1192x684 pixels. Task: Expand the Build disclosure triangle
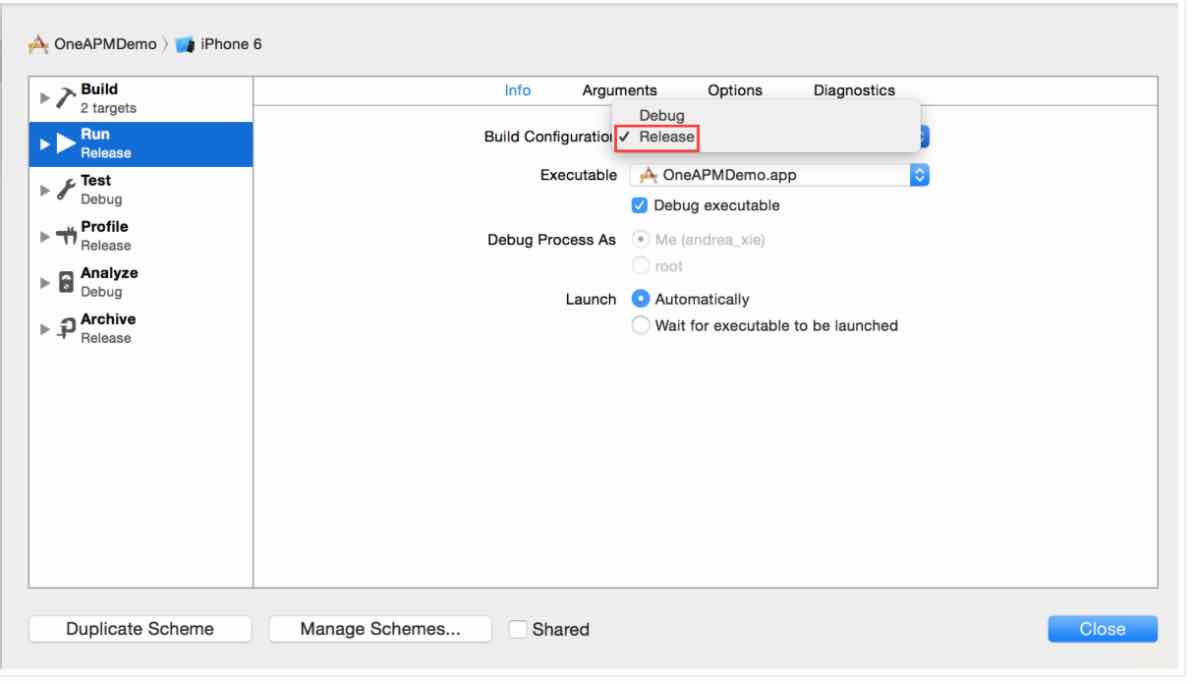(x=44, y=98)
